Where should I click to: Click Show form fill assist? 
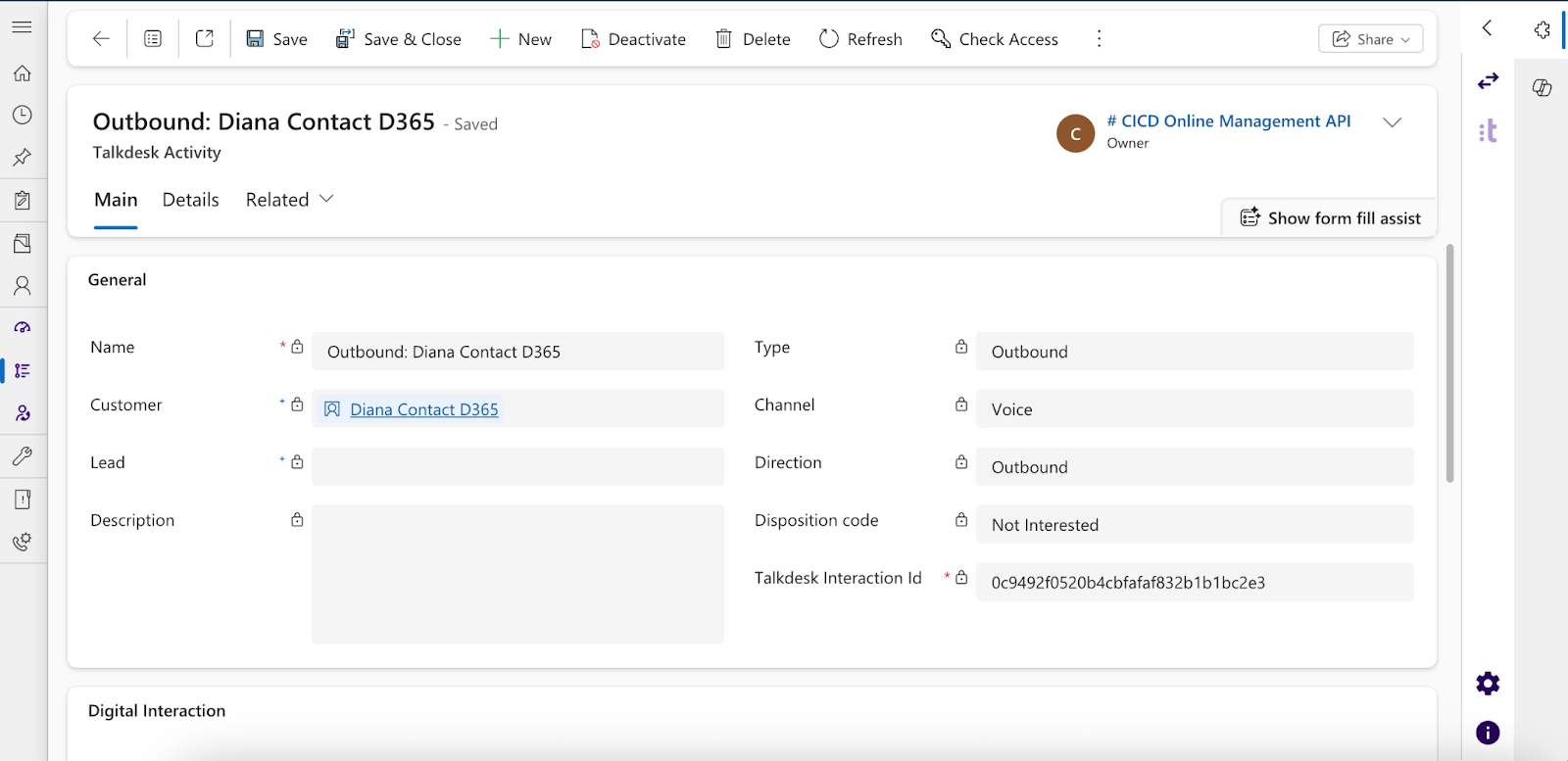coord(1330,218)
